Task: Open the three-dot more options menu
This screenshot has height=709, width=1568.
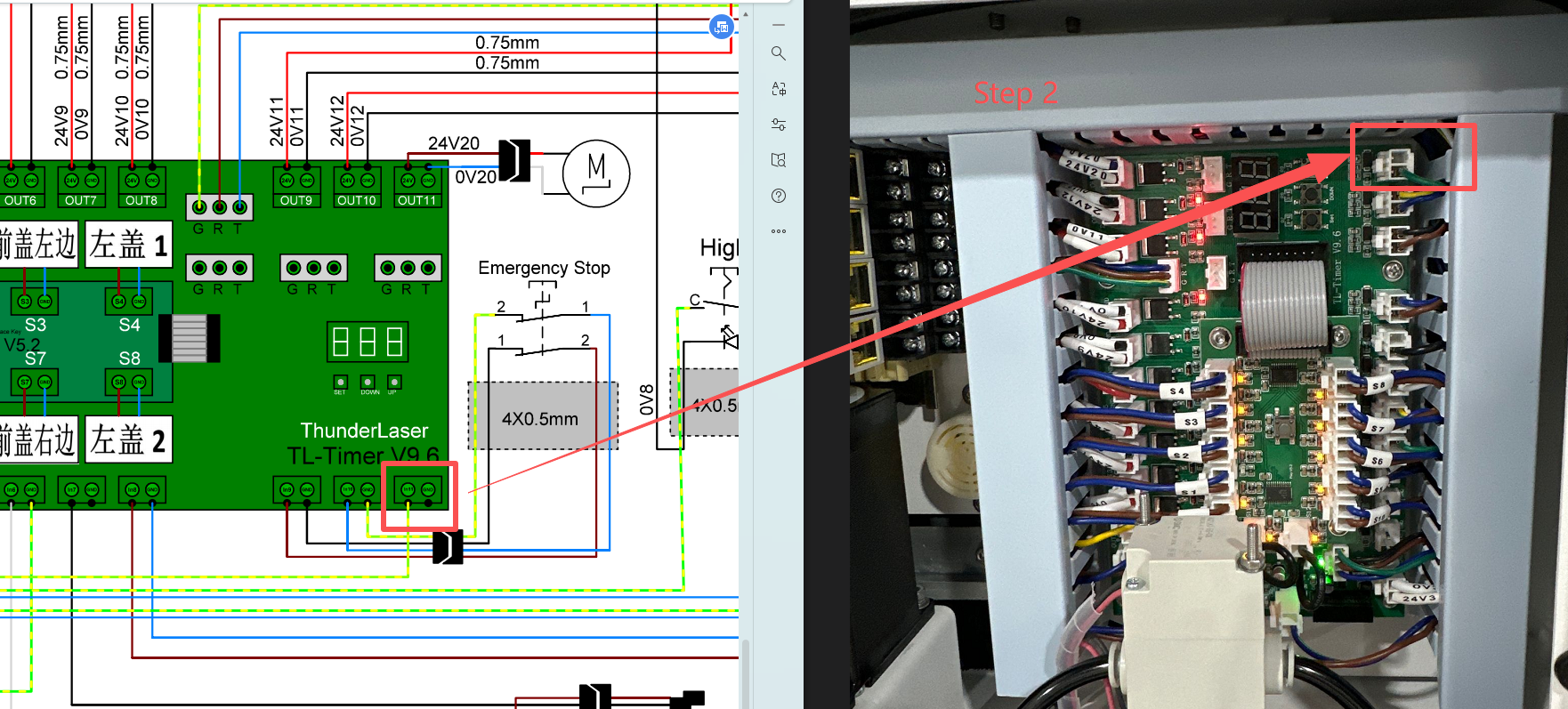Action: coord(779,231)
